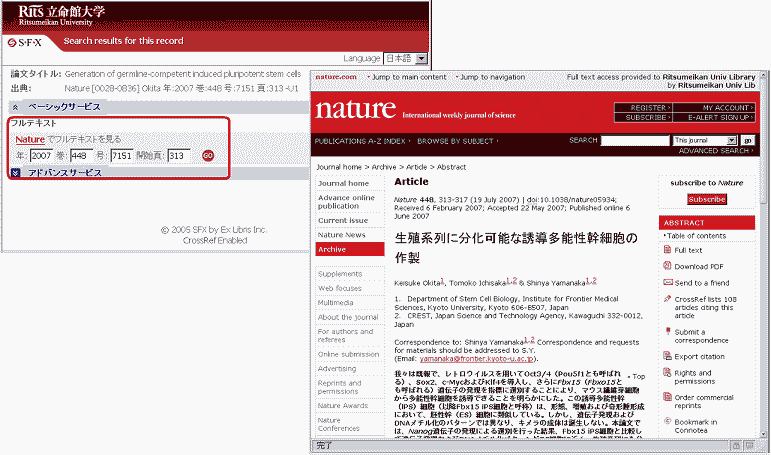Viewport: 771px width, 455px height.
Task: Click the Top anchor link in abstract
Action: (x=639, y=376)
